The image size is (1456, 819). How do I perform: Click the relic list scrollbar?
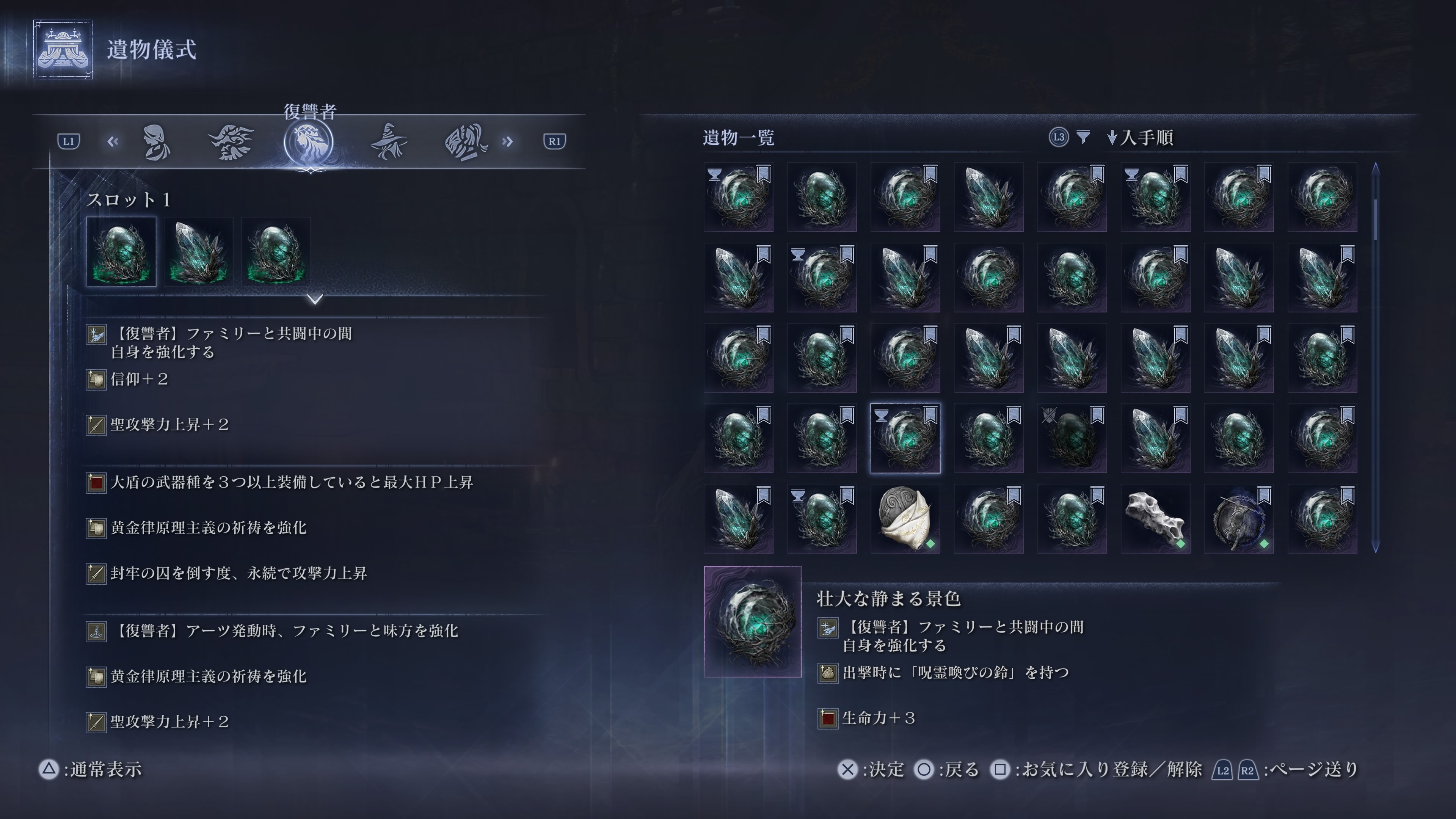pos(1376,357)
